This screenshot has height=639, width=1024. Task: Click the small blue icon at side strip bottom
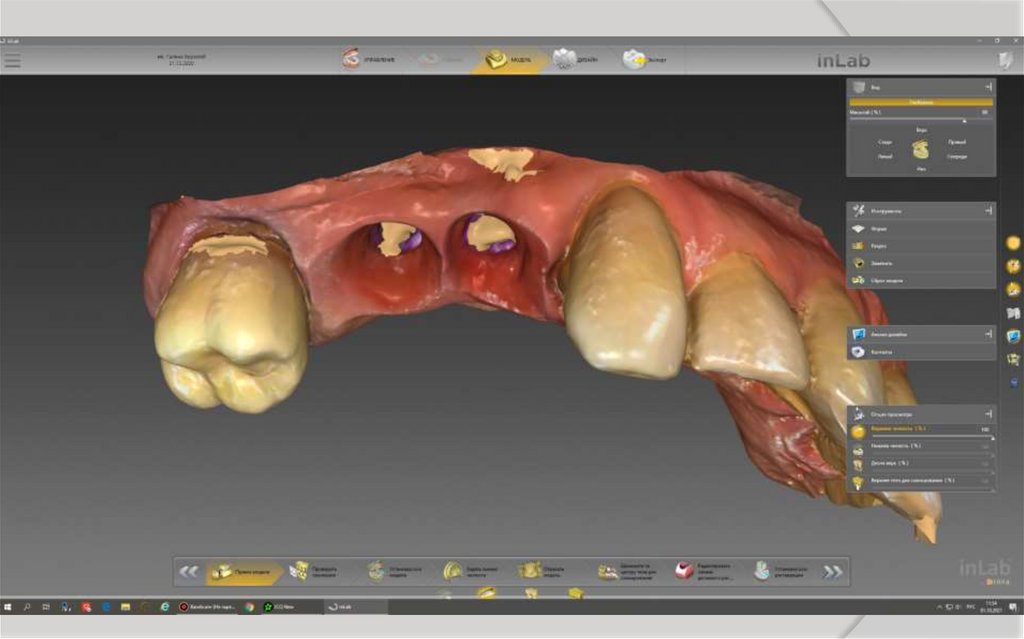1014,382
